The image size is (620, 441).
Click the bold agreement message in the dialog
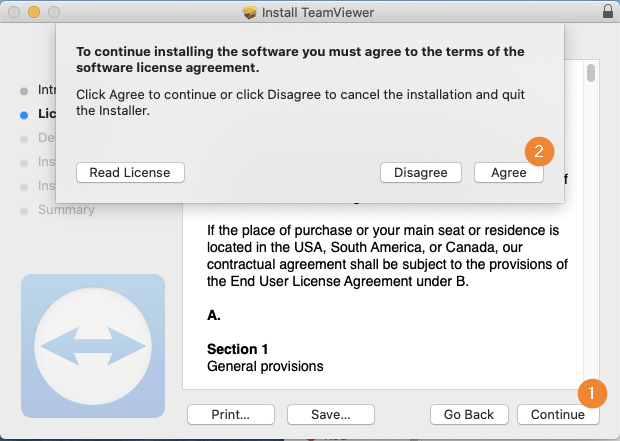pos(300,60)
